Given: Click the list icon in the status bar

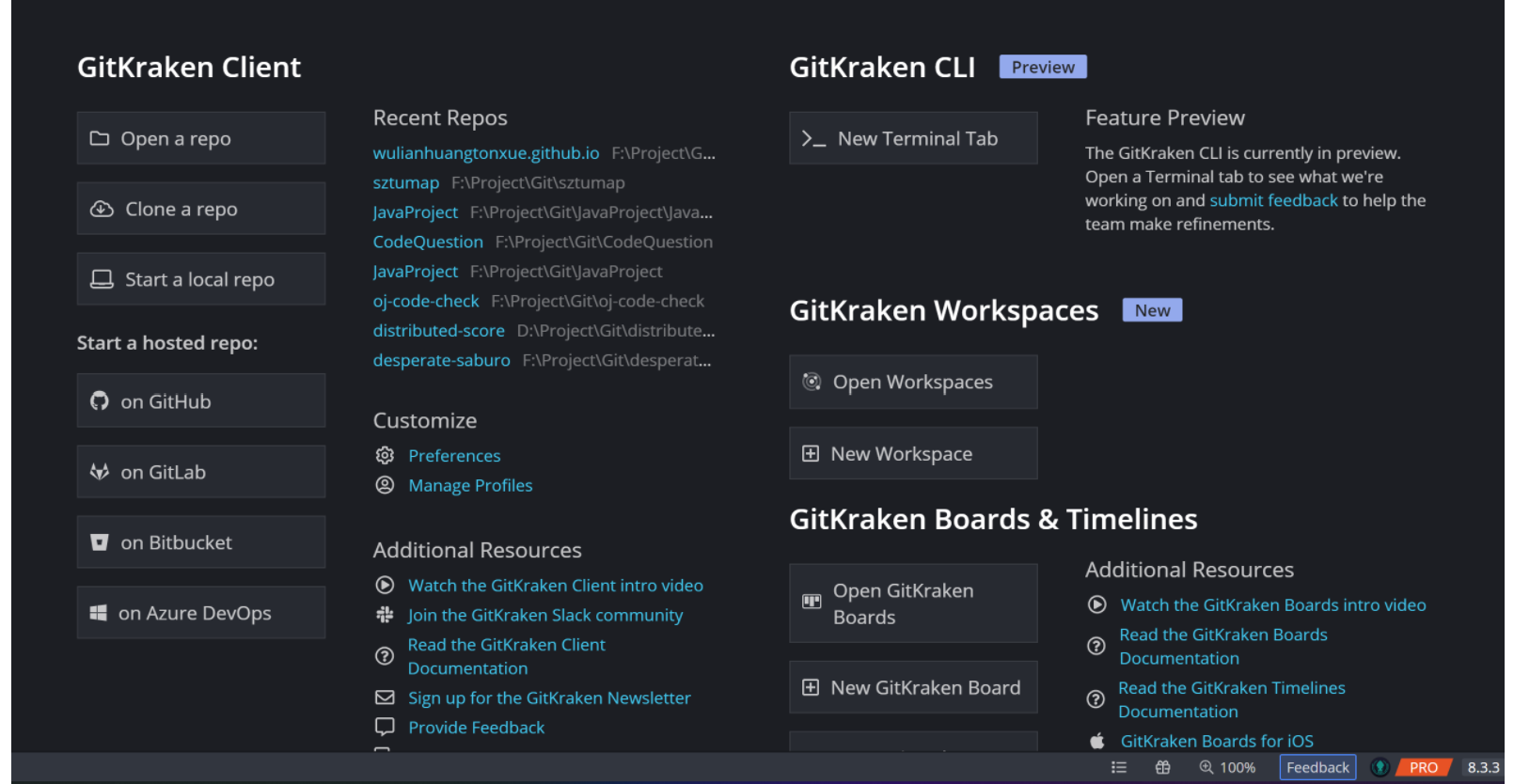Looking at the screenshot, I should pyautogui.click(x=1119, y=767).
